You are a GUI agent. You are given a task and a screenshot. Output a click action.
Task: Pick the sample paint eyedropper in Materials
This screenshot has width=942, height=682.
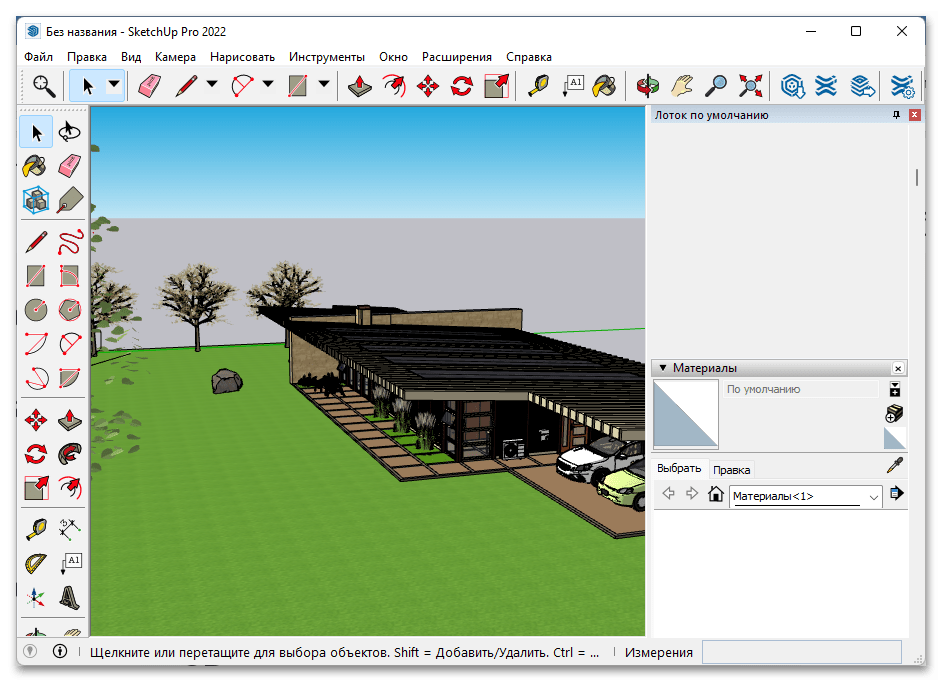click(x=895, y=466)
